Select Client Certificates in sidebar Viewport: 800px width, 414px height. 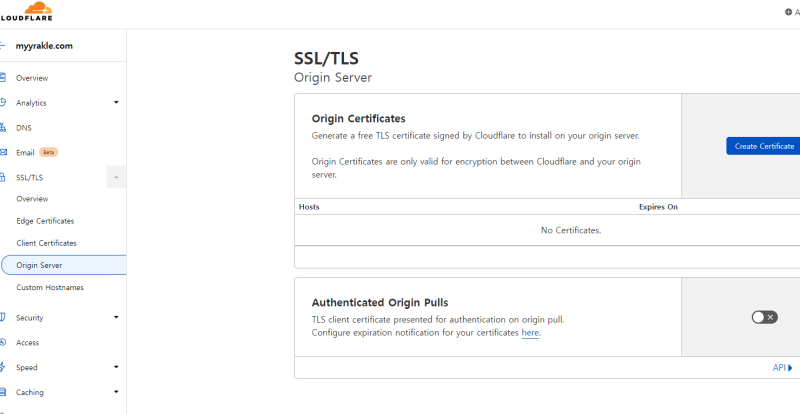(46, 243)
